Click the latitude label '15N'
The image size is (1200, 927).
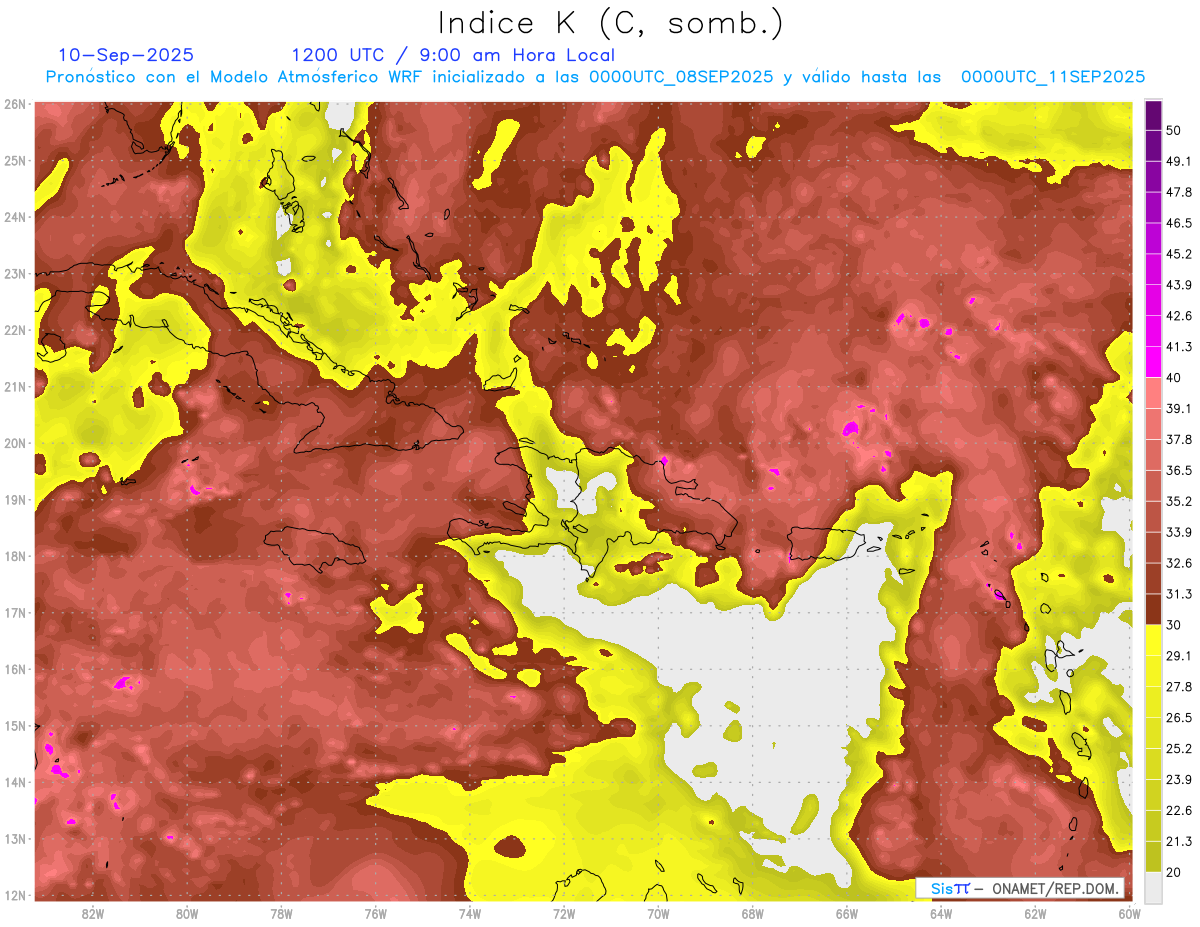click(14, 725)
